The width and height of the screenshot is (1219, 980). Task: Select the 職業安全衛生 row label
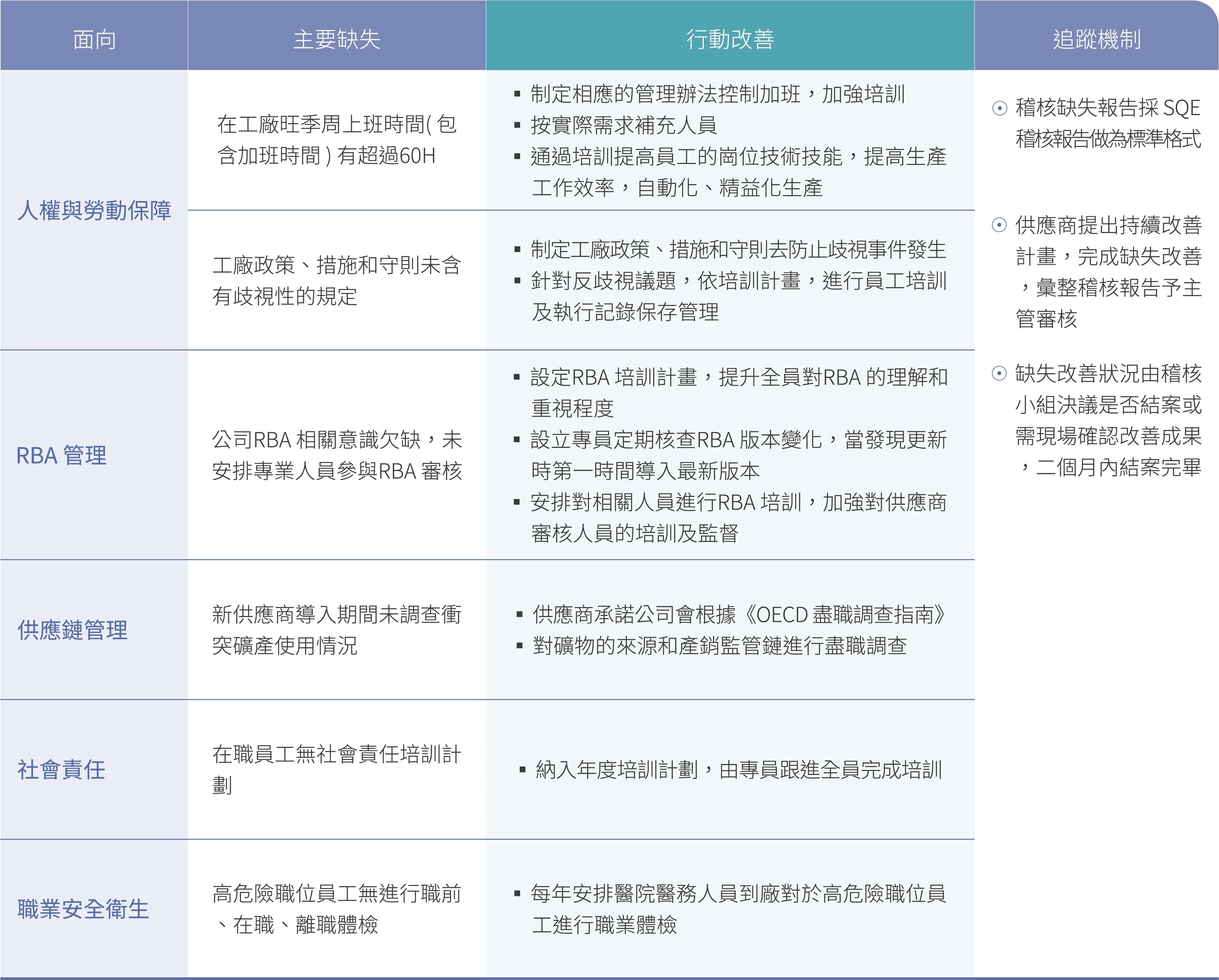point(83,909)
